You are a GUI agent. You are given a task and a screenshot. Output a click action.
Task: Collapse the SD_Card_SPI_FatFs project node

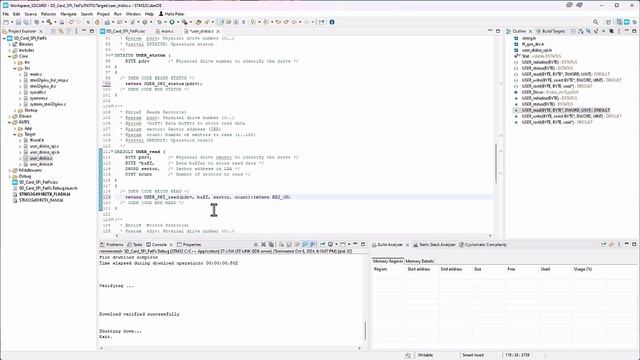pos(4,38)
